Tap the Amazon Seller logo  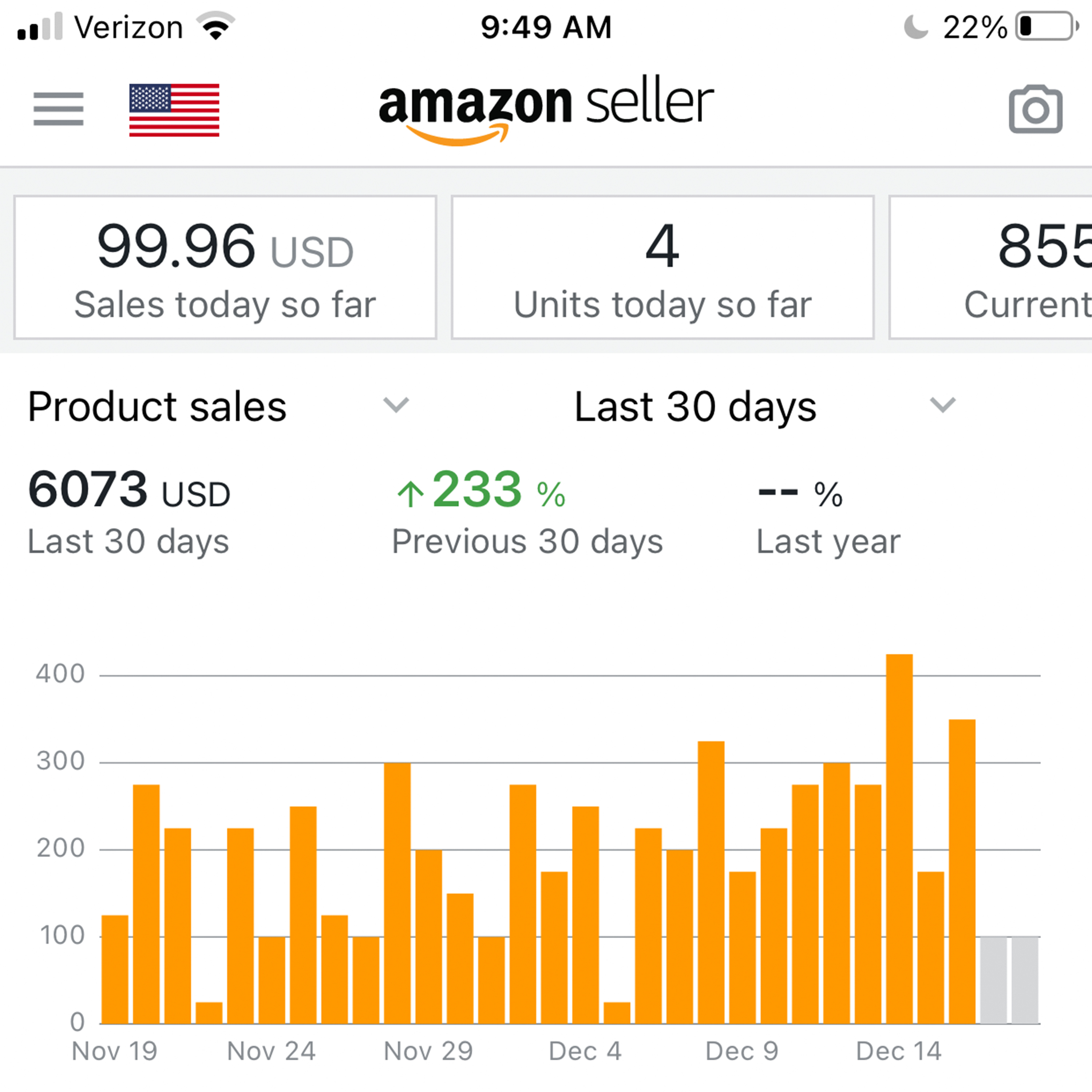(546, 110)
